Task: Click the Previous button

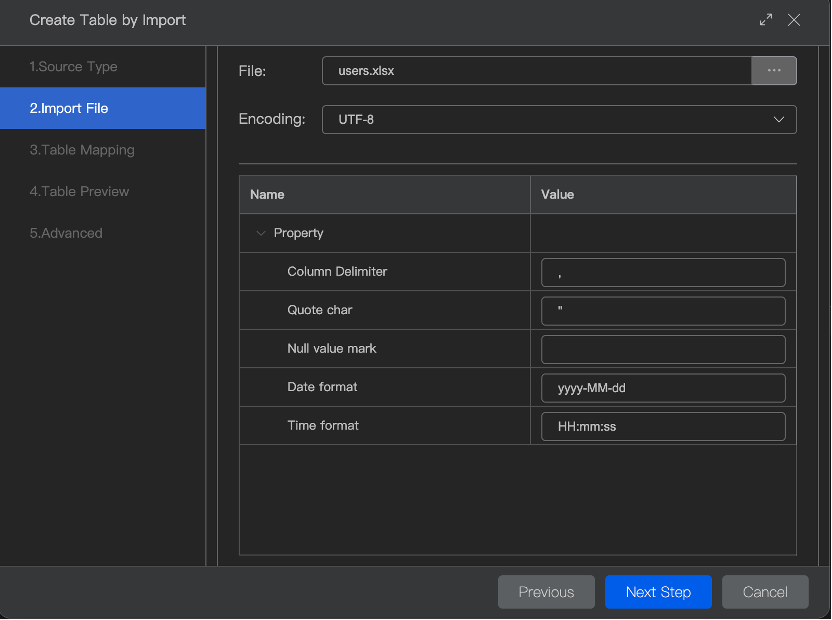Action: click(546, 592)
